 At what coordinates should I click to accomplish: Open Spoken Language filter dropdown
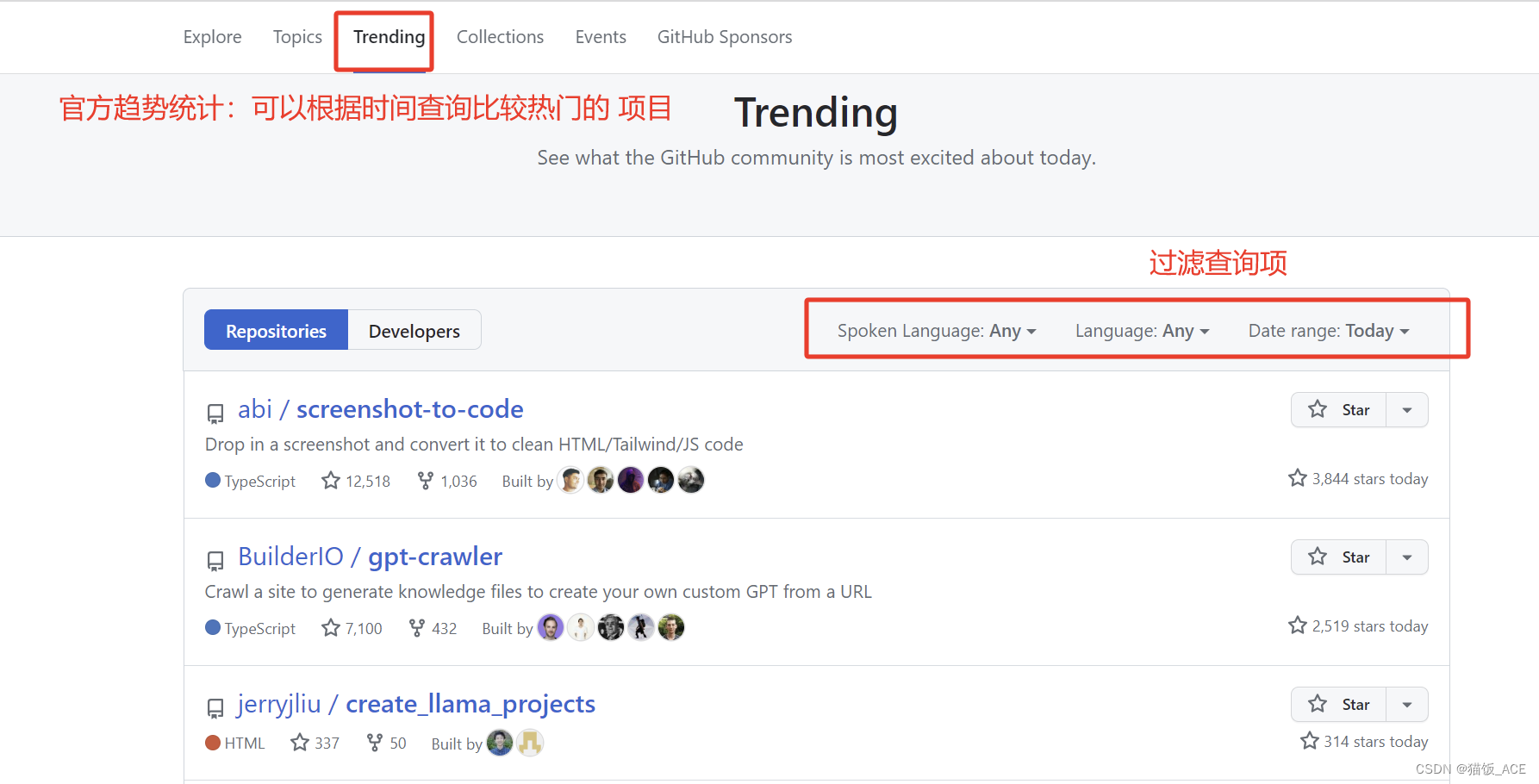pos(937,331)
